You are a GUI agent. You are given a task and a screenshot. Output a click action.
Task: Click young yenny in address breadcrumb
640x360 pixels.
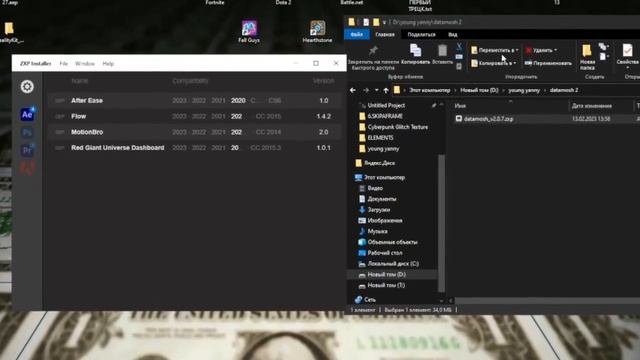click(x=524, y=90)
